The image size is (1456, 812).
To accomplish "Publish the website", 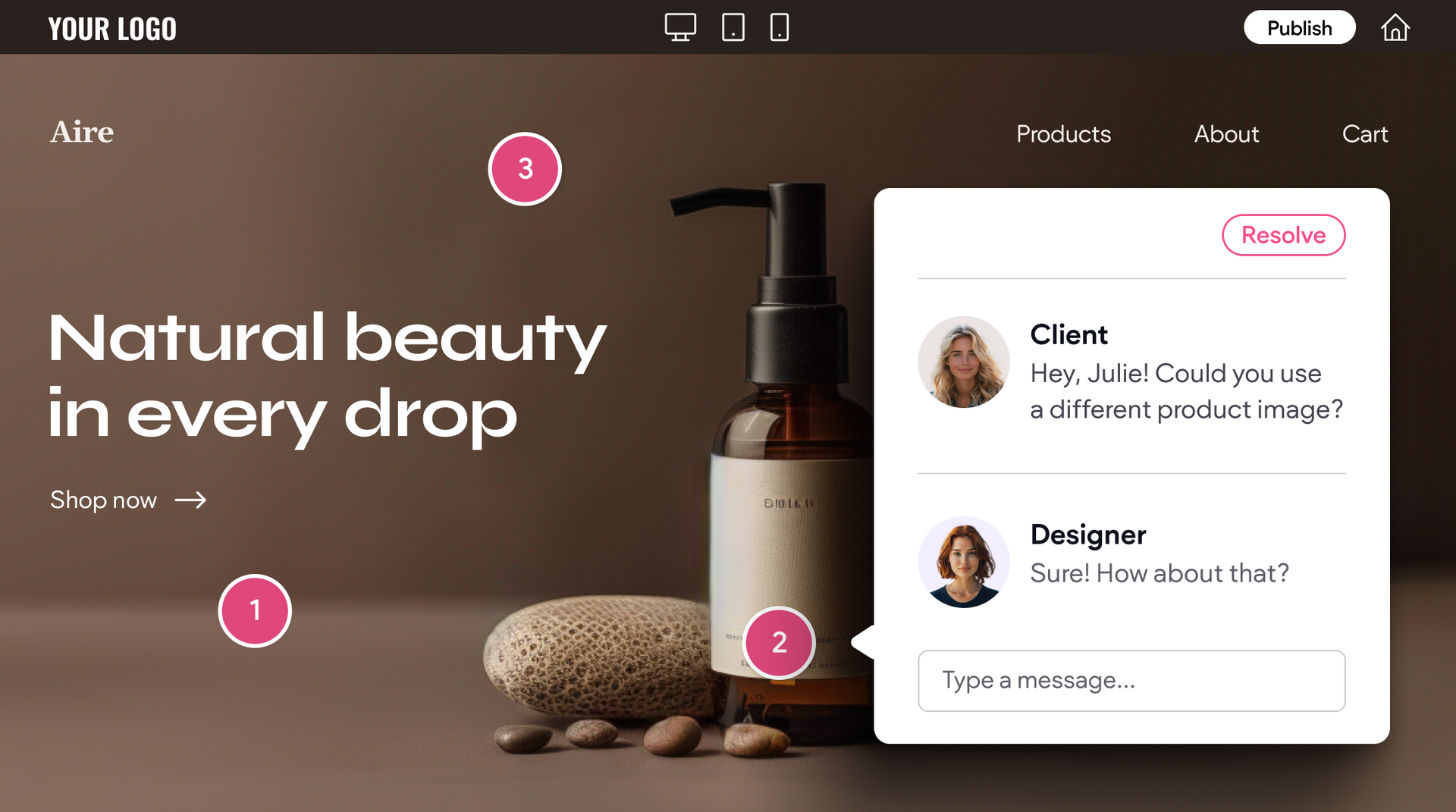I will pos(1299,28).
